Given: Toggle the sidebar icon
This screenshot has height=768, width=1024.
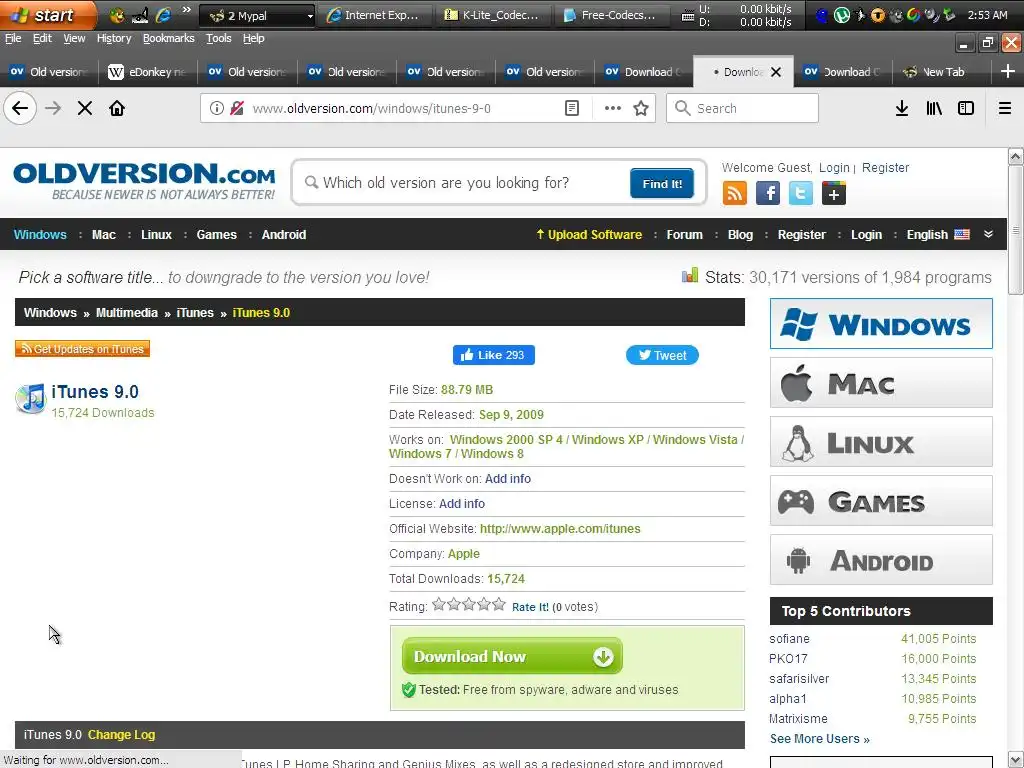Looking at the screenshot, I should (x=966, y=108).
